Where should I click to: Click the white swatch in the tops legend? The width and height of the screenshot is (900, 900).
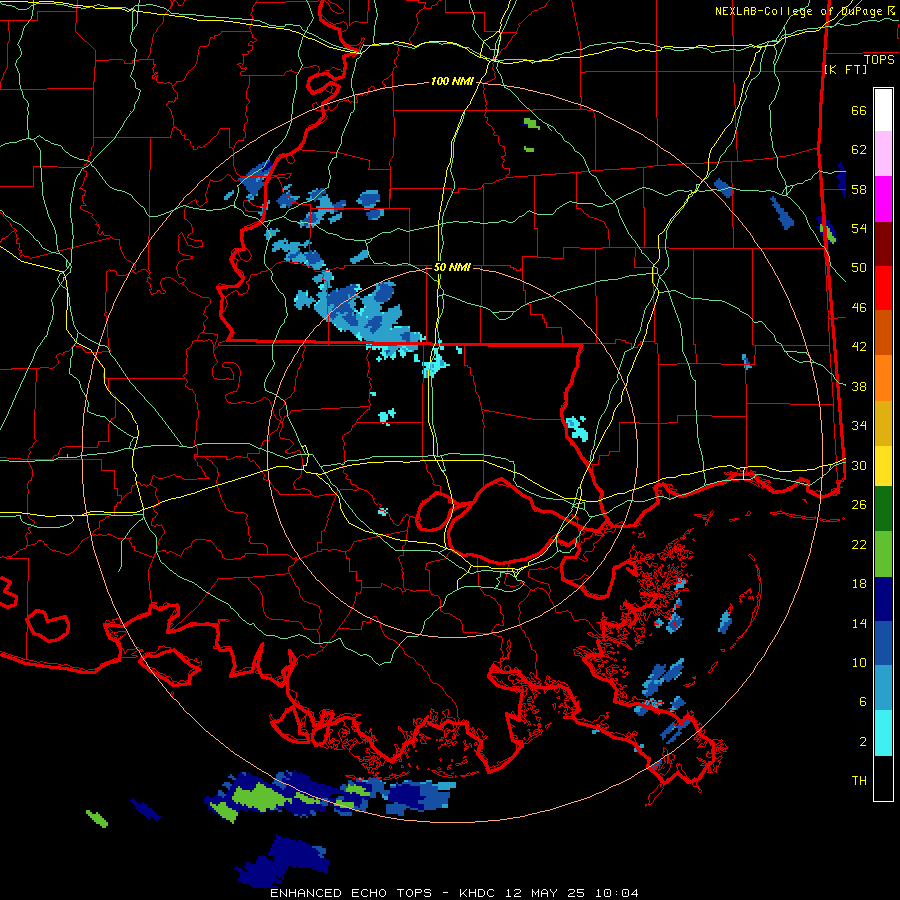click(883, 110)
